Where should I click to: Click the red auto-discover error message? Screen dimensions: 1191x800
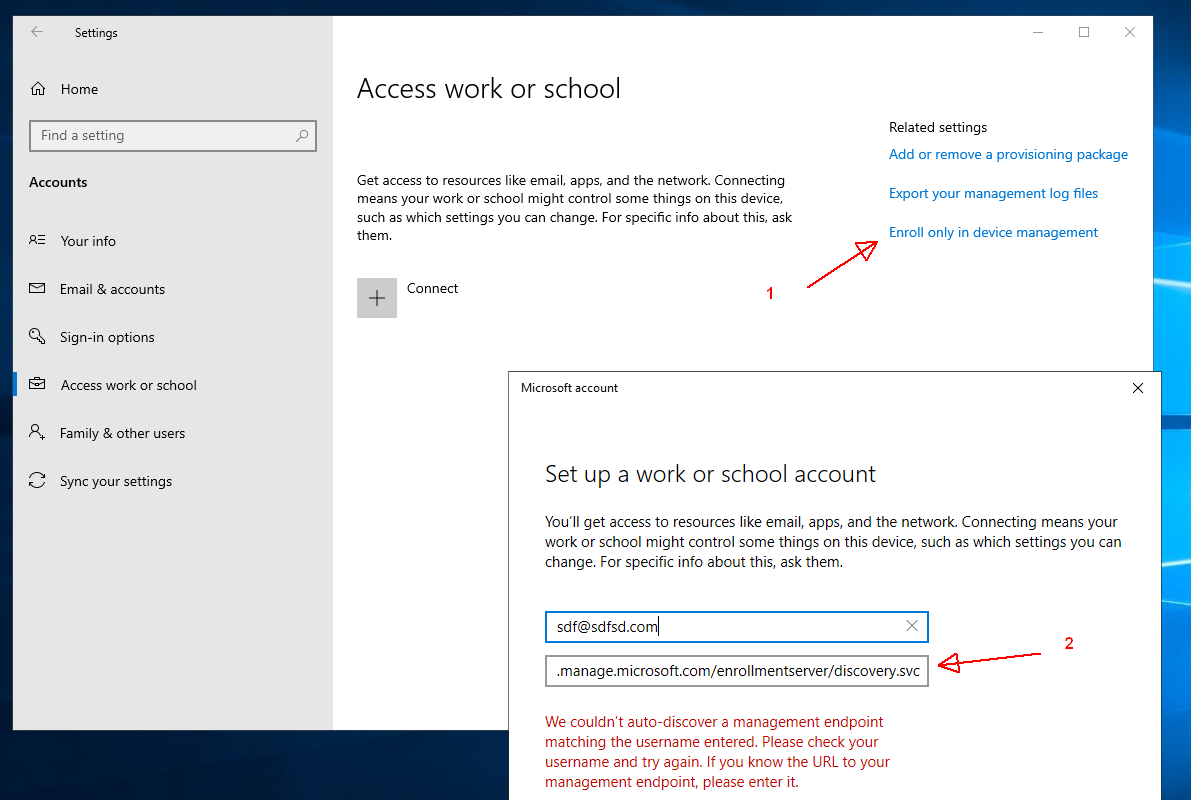tap(717, 751)
